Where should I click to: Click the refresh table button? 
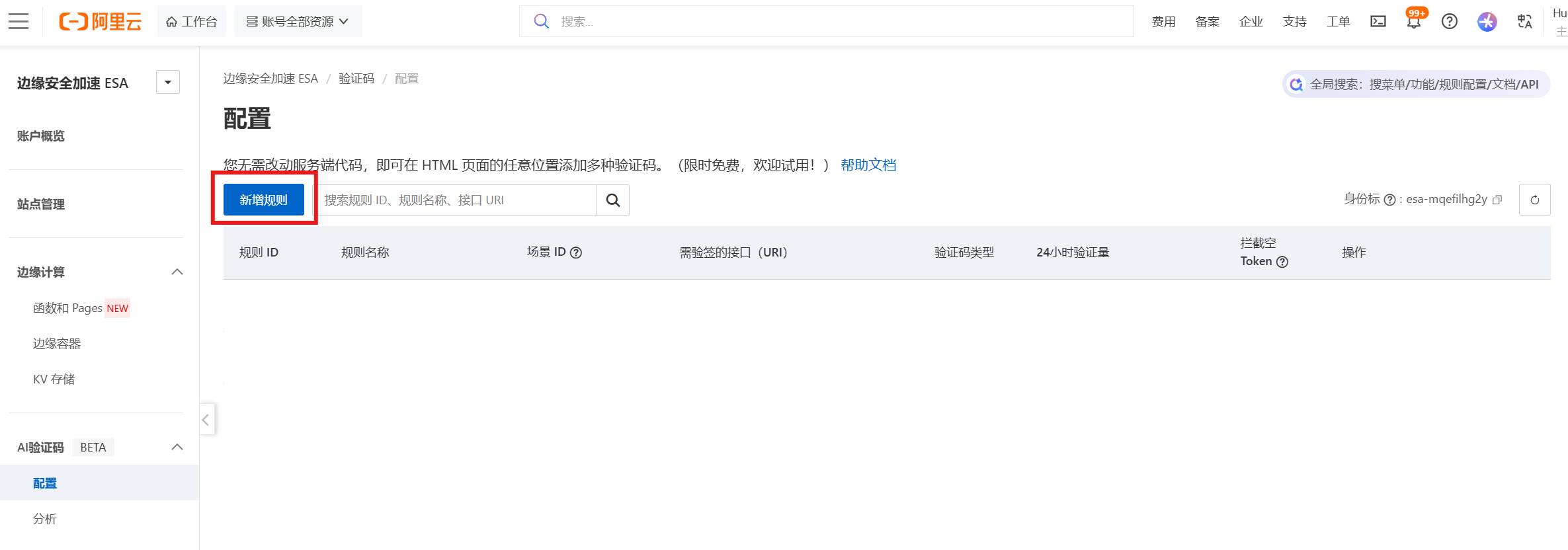coord(1534,200)
